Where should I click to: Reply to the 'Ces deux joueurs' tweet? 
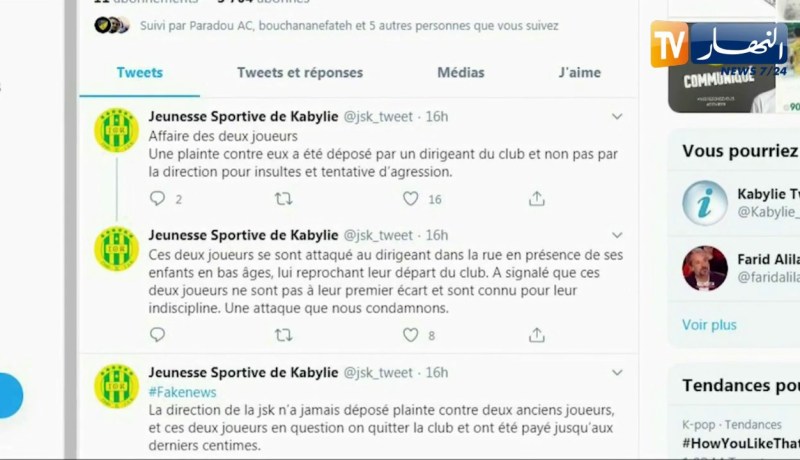[x=157, y=335]
